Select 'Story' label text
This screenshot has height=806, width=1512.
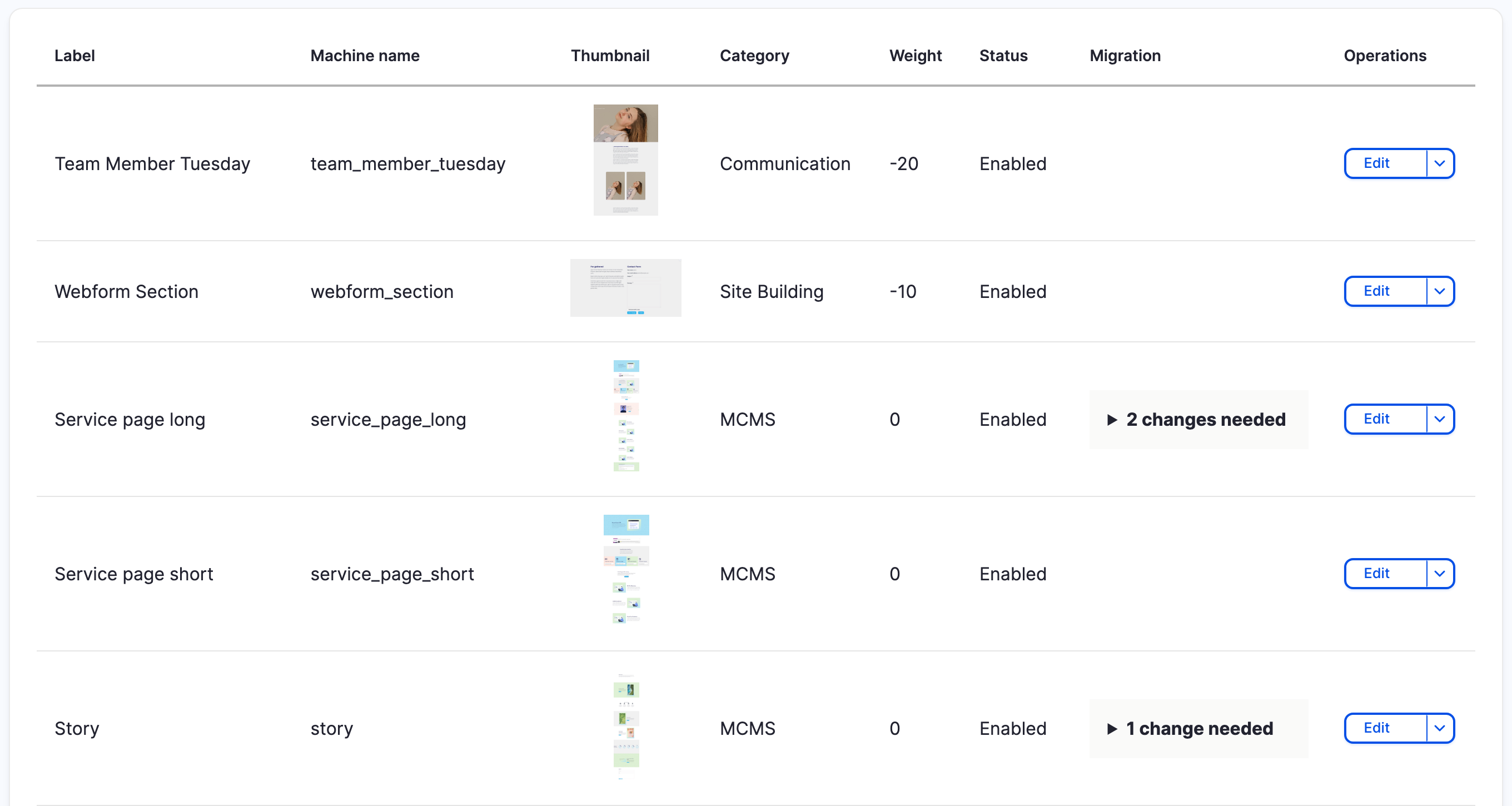(x=77, y=729)
